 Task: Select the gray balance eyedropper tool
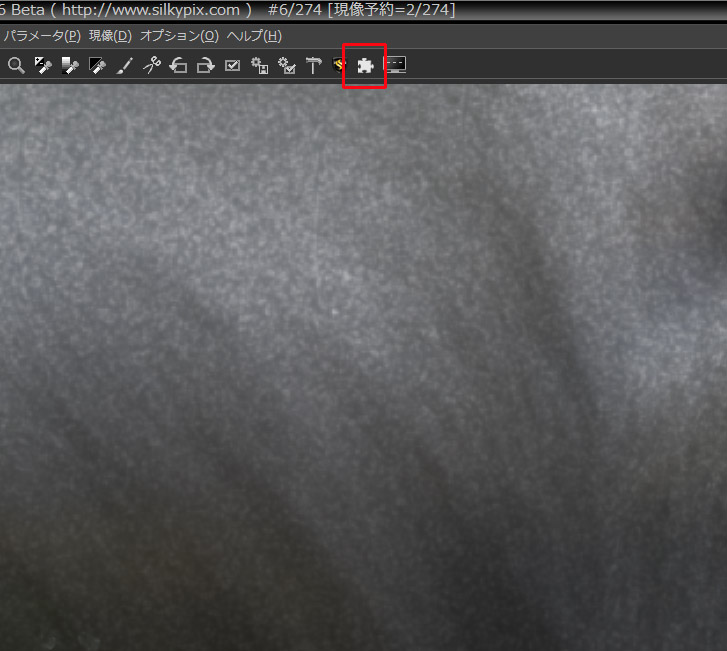[70, 65]
